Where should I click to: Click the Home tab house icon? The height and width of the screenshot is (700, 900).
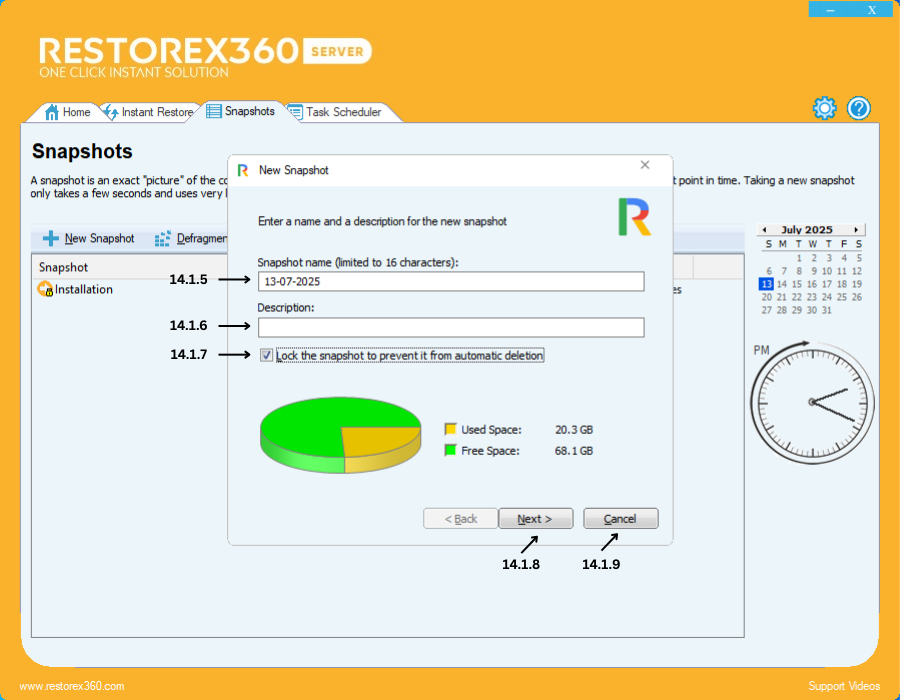point(52,112)
